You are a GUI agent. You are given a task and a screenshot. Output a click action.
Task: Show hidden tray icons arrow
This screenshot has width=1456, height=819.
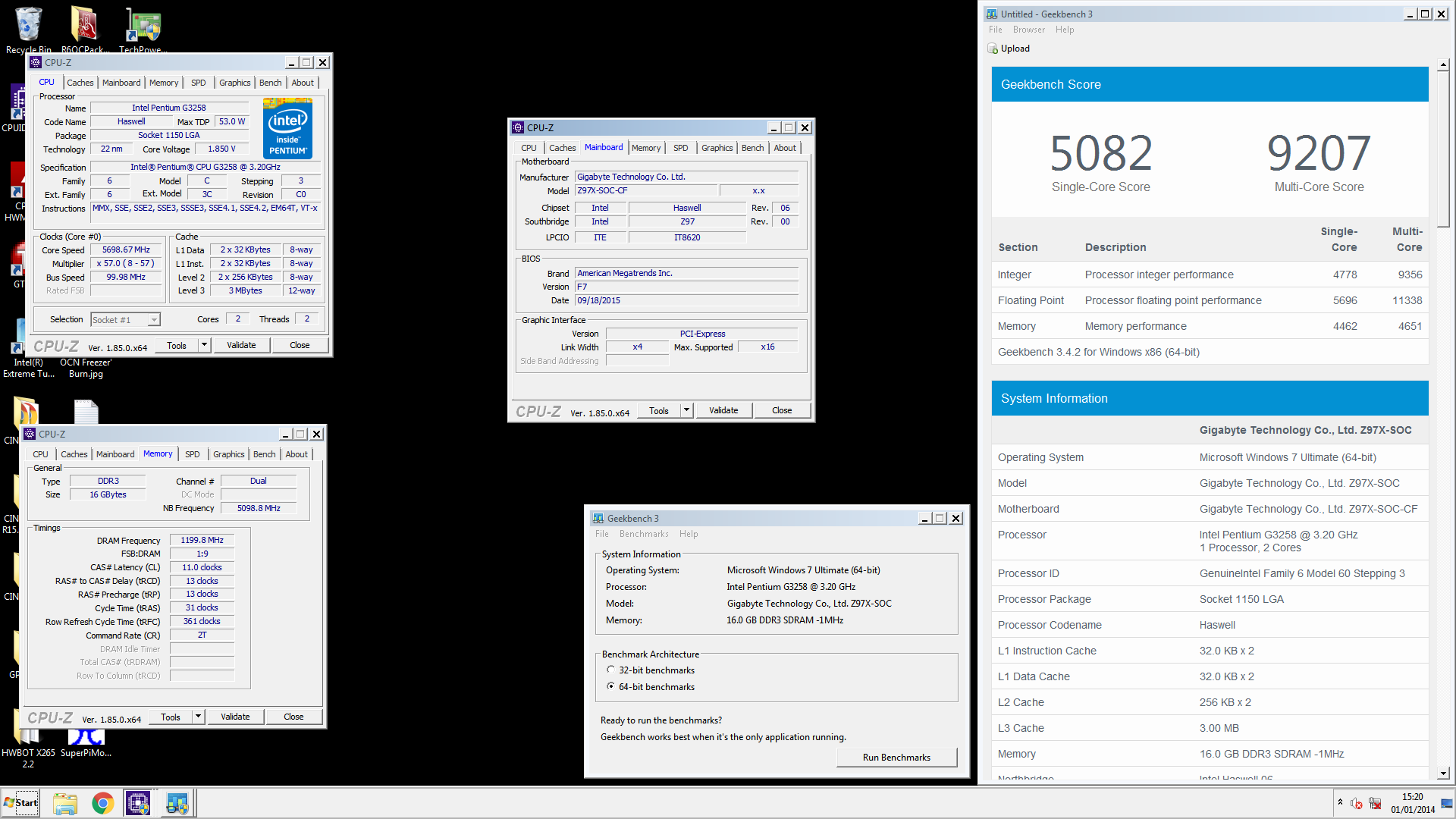pyautogui.click(x=1340, y=802)
